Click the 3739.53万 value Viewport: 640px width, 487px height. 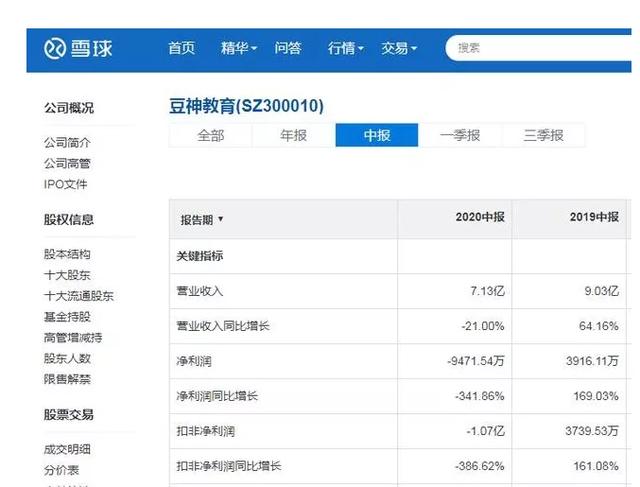592,431
